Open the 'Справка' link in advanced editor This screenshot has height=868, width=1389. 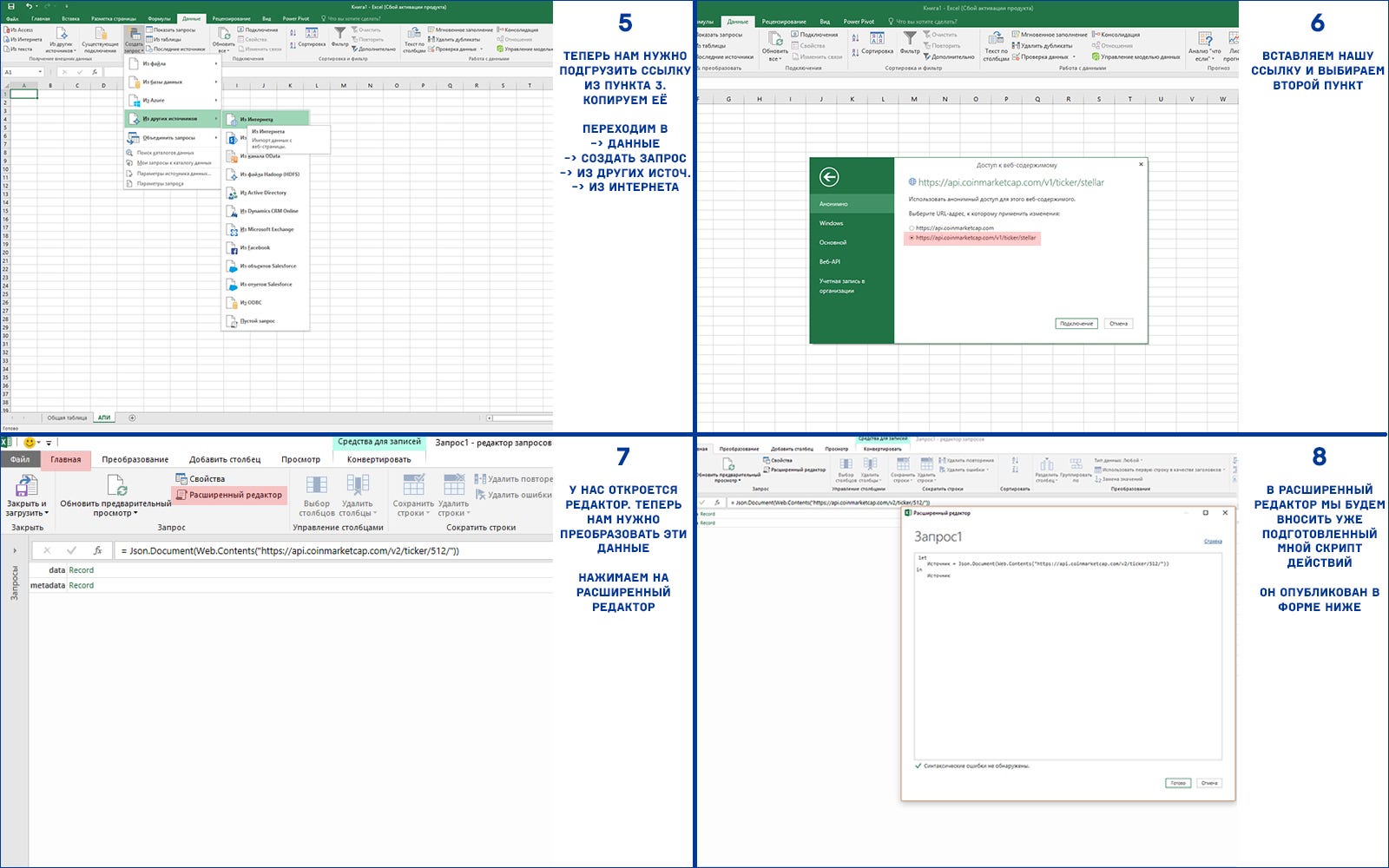point(1213,542)
